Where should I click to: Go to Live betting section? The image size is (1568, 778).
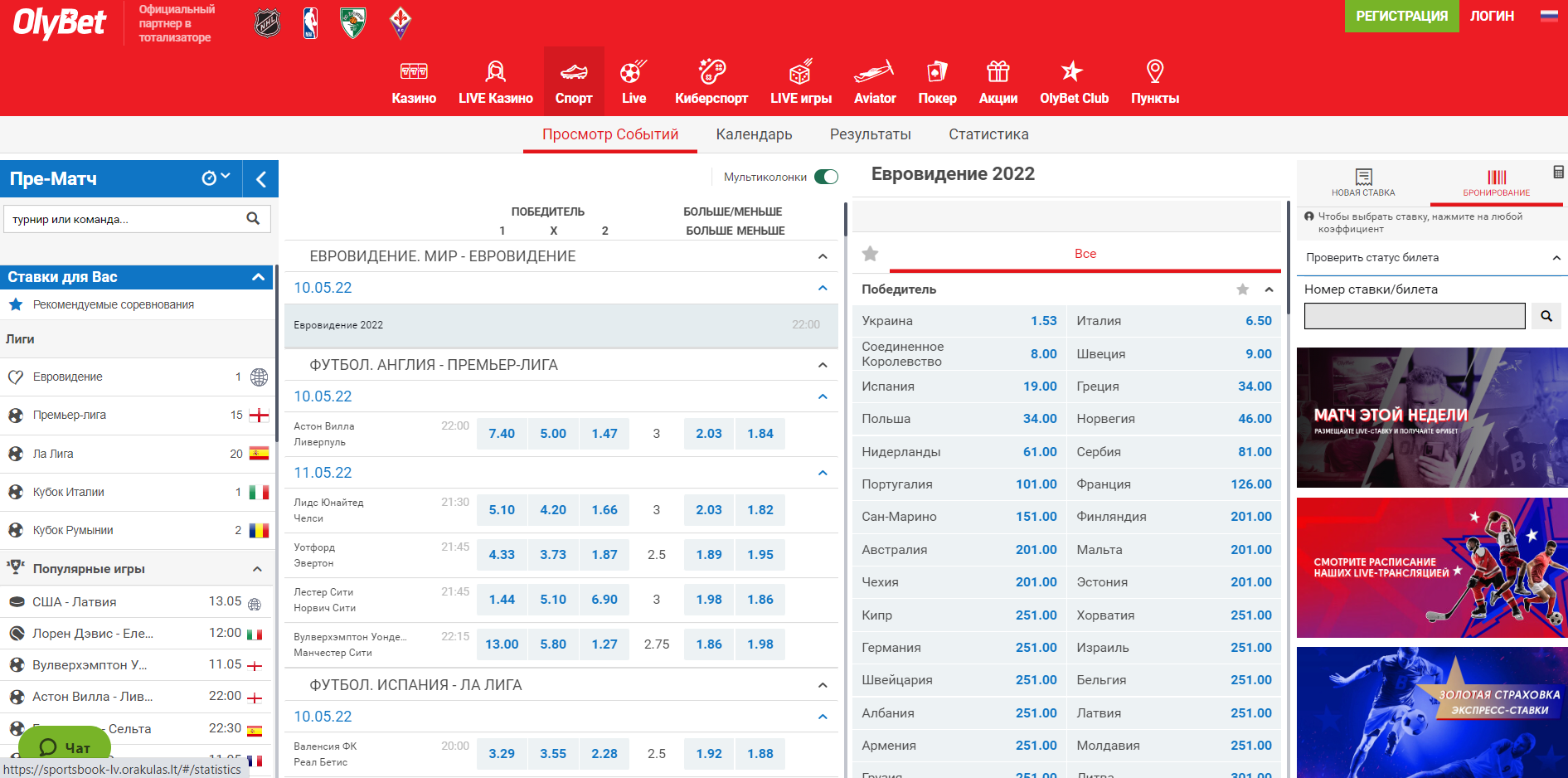point(634,83)
